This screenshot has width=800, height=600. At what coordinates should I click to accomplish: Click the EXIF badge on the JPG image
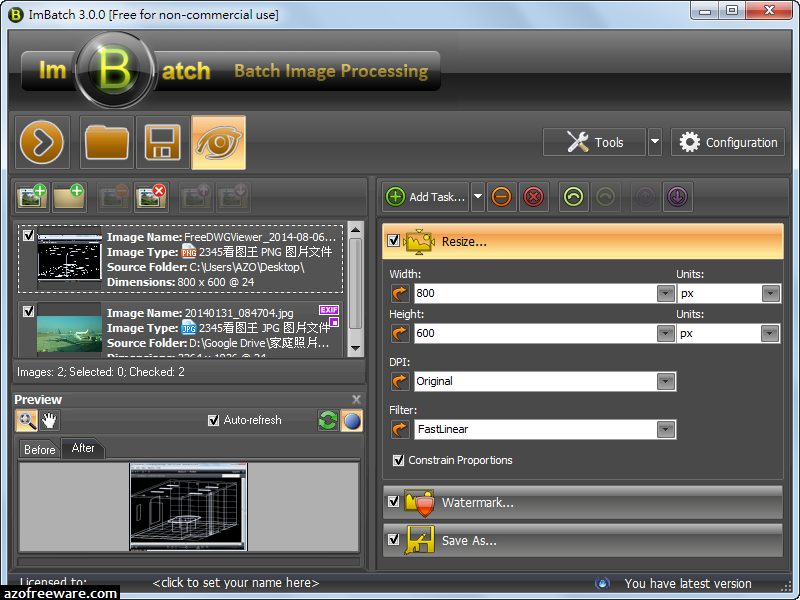(x=329, y=310)
